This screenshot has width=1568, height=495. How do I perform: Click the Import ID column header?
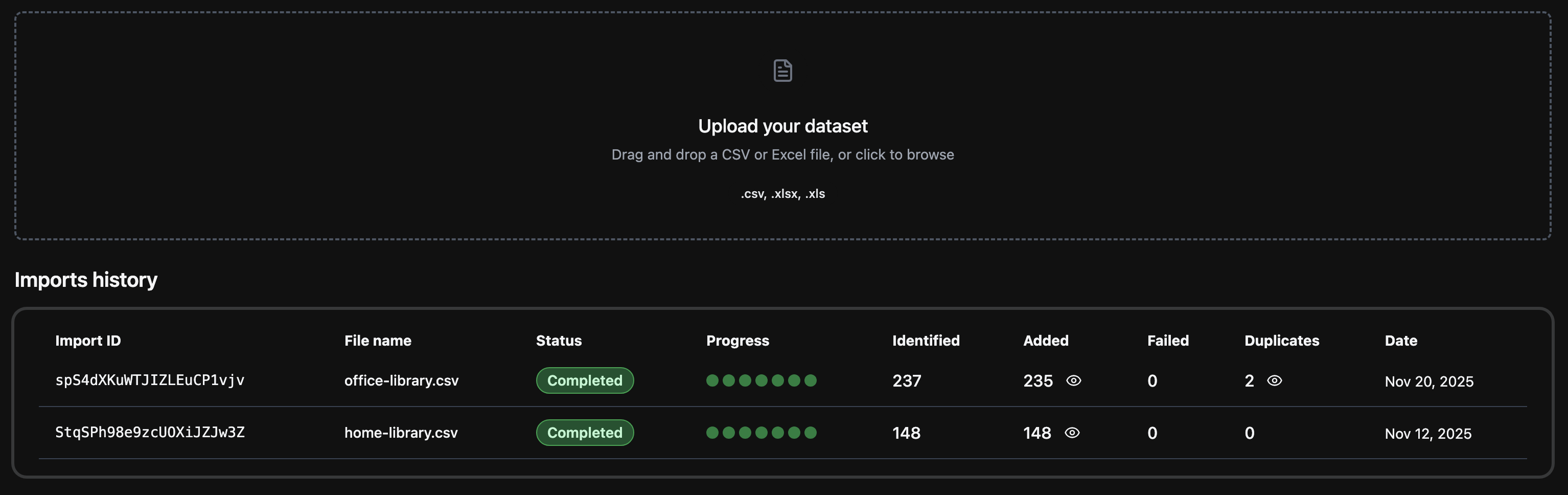[88, 341]
